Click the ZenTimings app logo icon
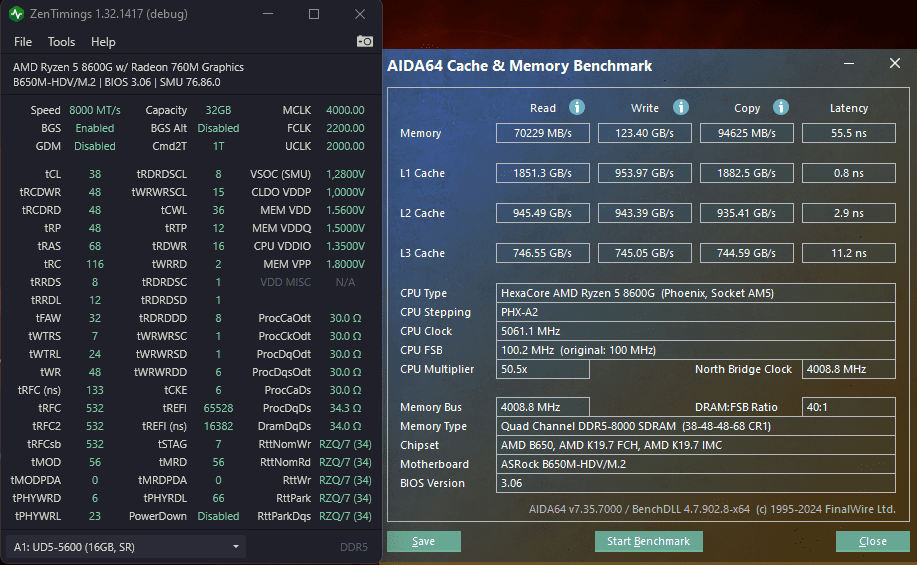Viewport: 917px width, 565px height. [x=16, y=13]
